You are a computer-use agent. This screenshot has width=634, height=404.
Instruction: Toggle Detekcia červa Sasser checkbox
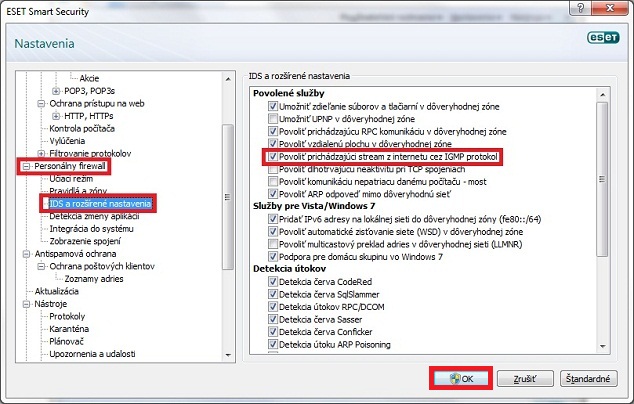(x=273, y=319)
